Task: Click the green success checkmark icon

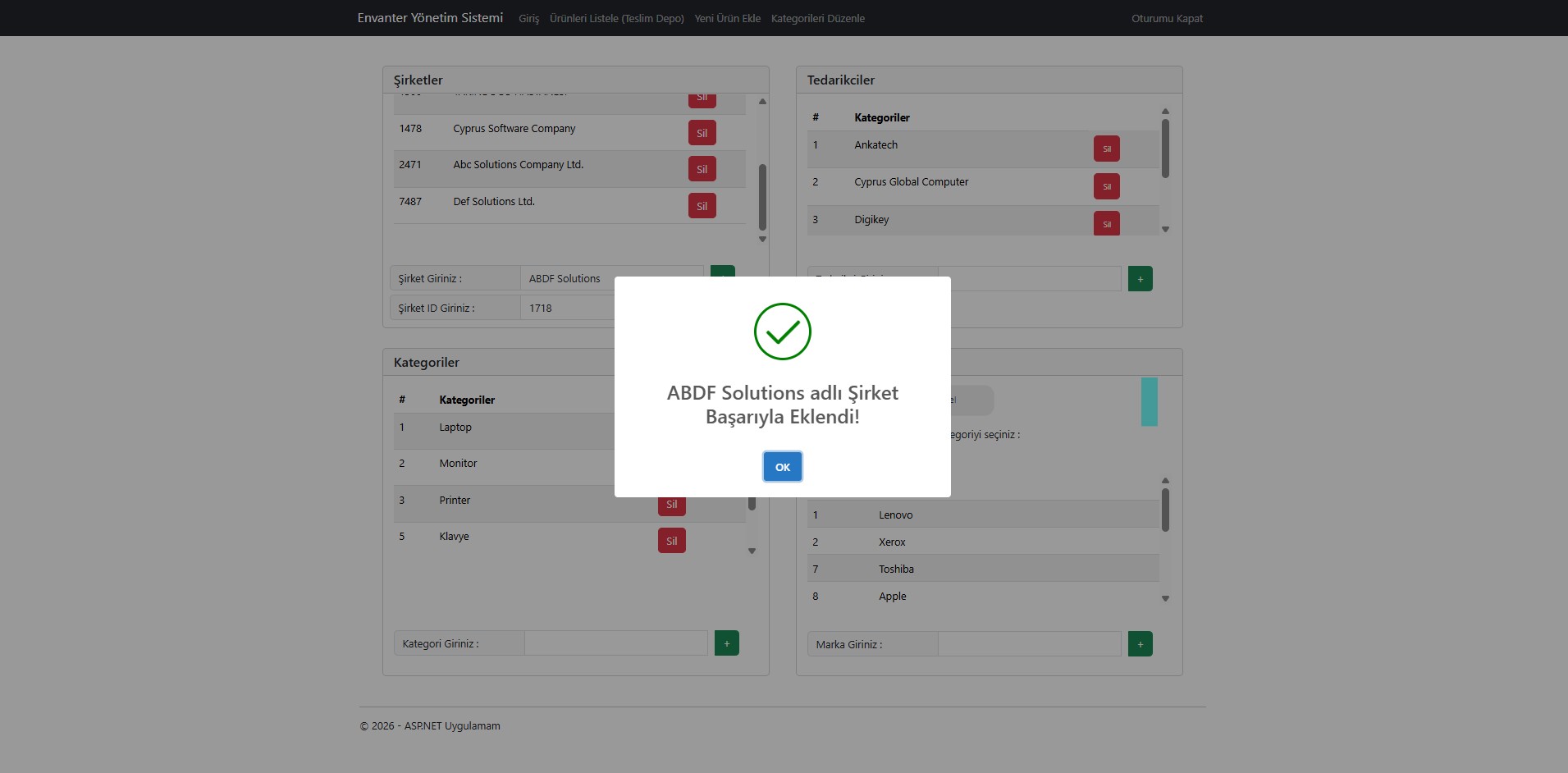Action: pos(782,332)
